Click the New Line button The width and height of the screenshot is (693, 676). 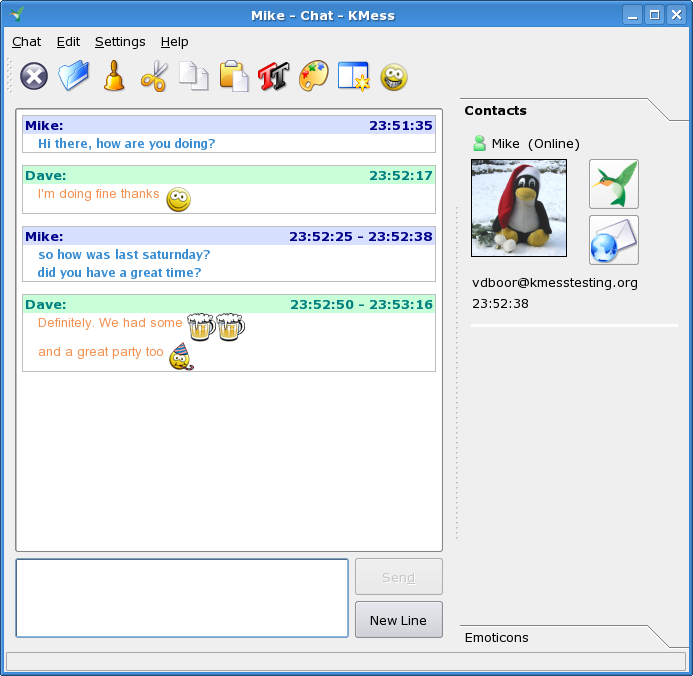coord(399,619)
